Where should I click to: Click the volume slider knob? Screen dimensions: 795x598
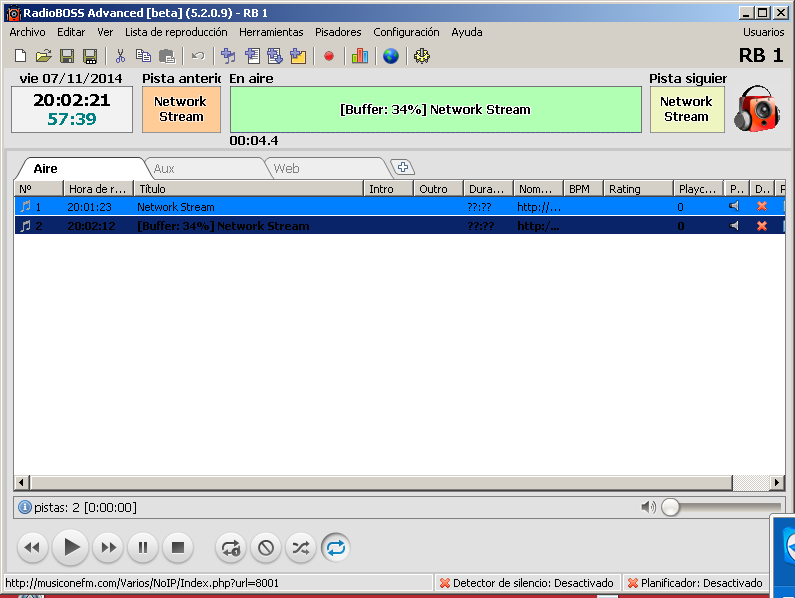point(670,507)
